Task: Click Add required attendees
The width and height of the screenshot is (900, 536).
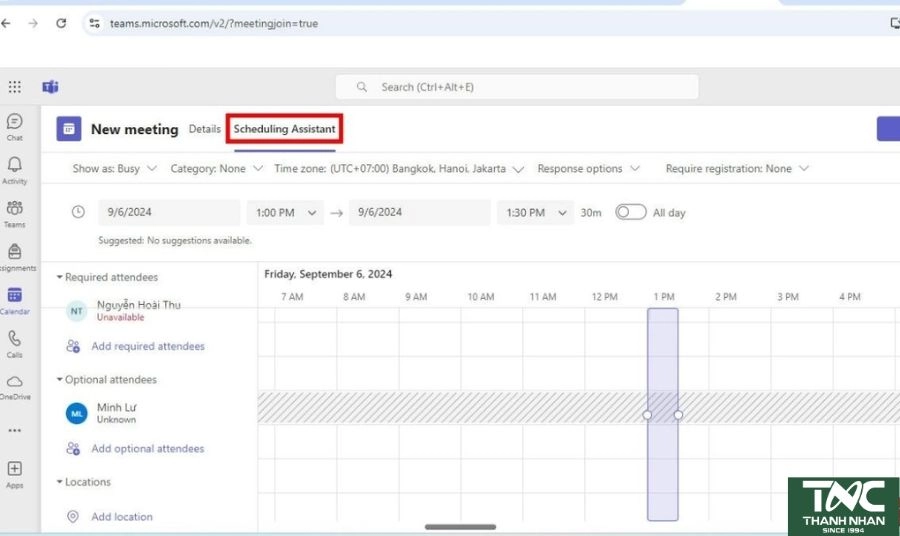Action: pos(148,346)
